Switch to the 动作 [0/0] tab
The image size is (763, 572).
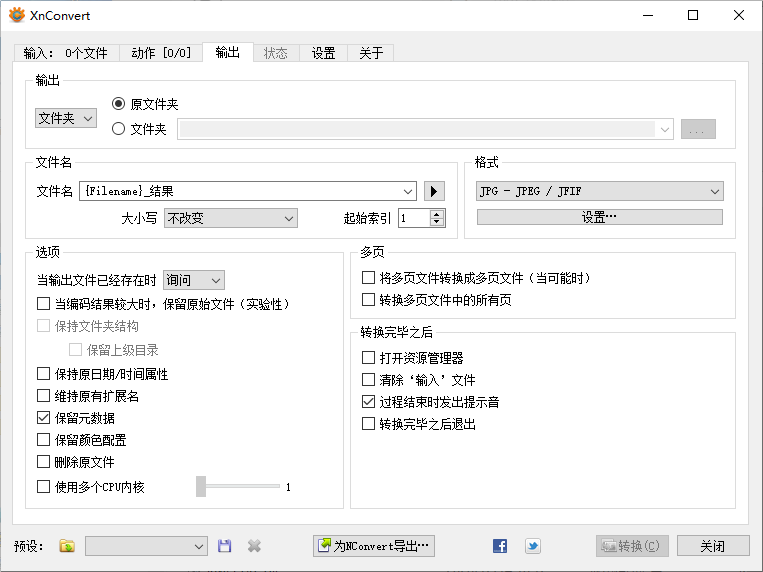coord(161,53)
